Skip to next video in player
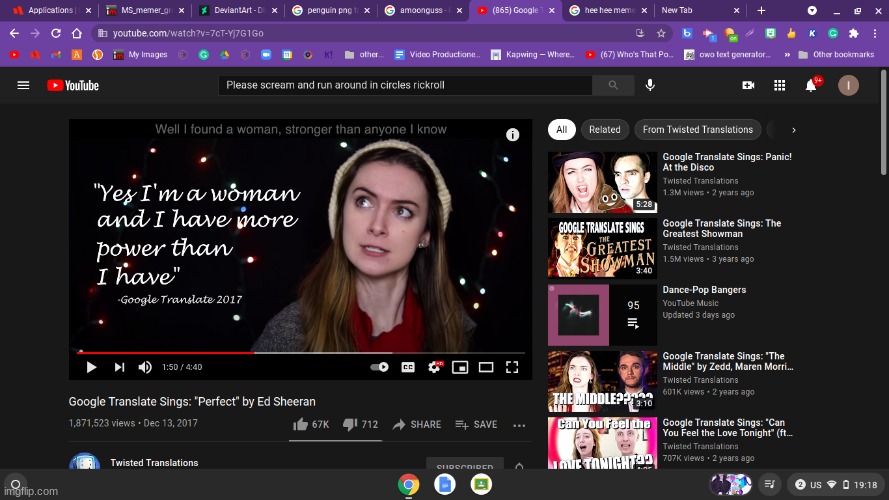This screenshot has width=889, height=500. pyautogui.click(x=119, y=367)
